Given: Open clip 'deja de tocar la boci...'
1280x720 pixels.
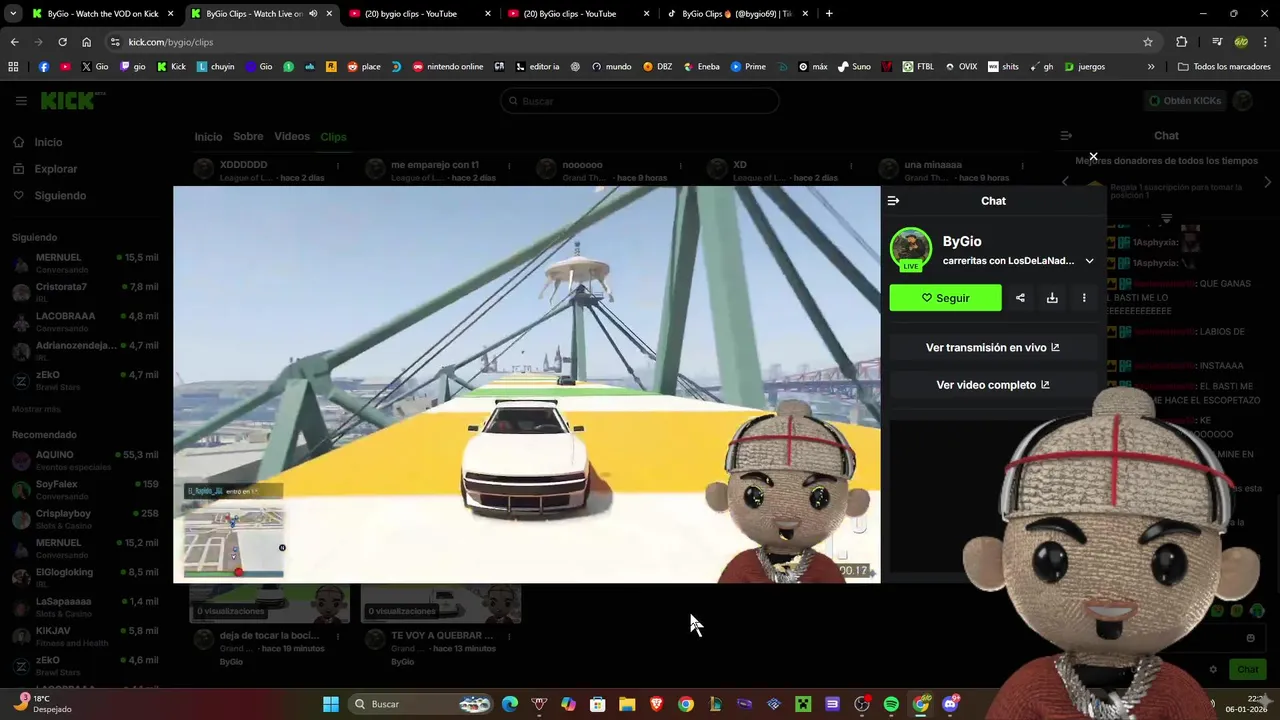Looking at the screenshot, I should [270, 636].
